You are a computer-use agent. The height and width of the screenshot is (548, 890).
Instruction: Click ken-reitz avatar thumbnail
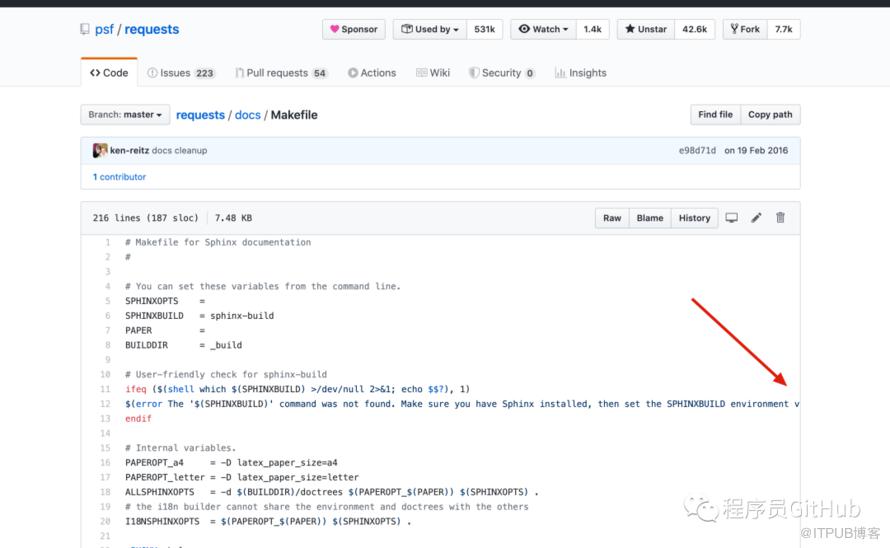coord(100,150)
